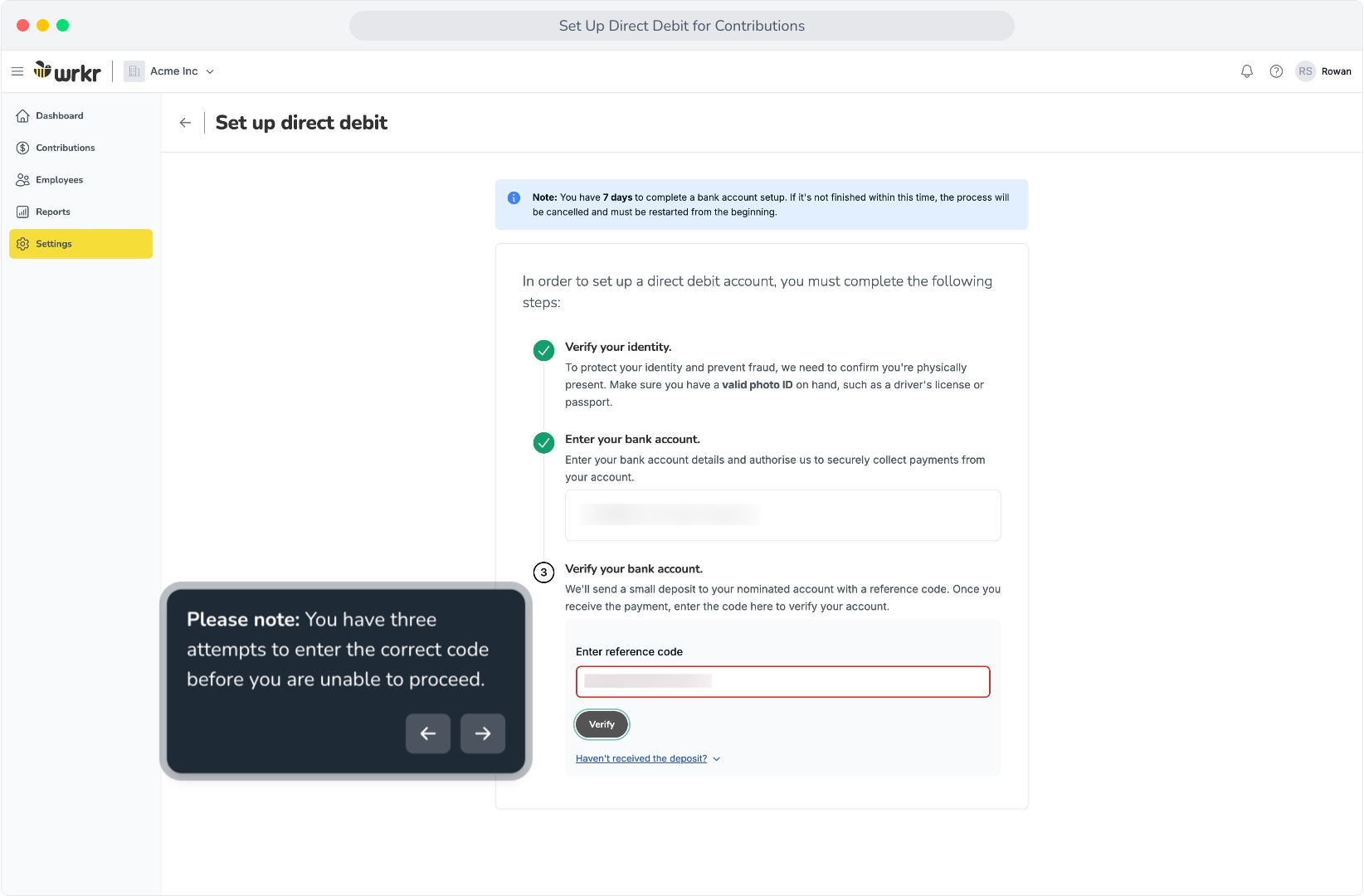Click the previous arrow in the tooltip

tap(428, 733)
